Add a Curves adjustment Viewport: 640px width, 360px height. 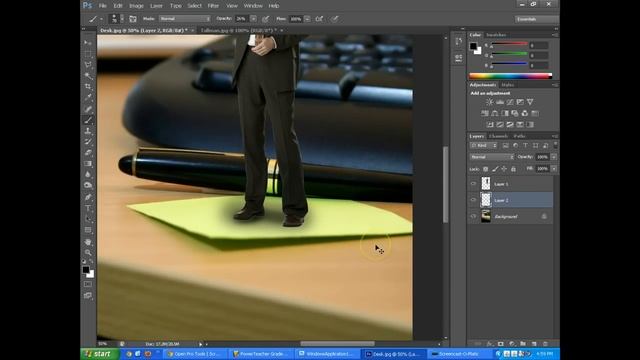coord(510,102)
